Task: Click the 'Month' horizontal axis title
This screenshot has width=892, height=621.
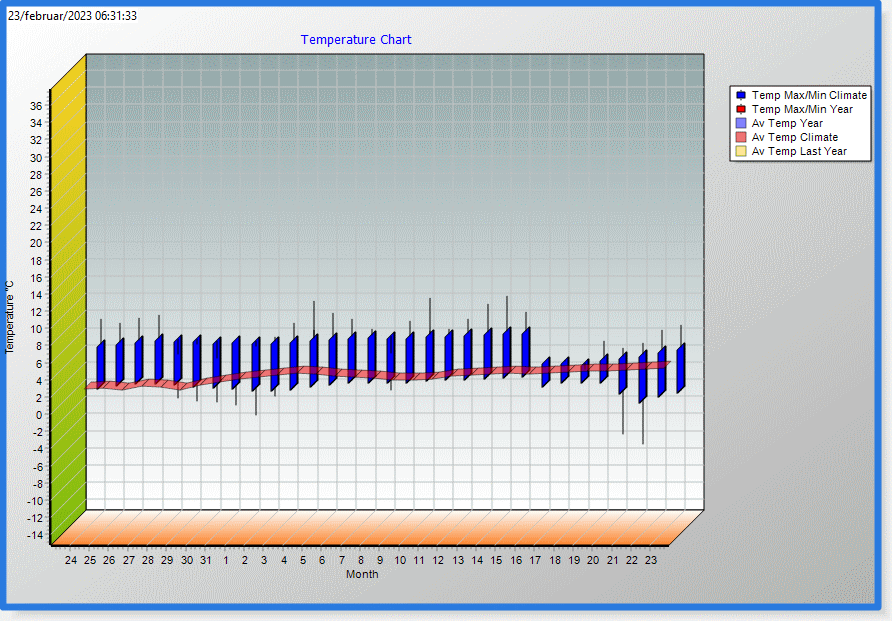Action: tap(362, 574)
